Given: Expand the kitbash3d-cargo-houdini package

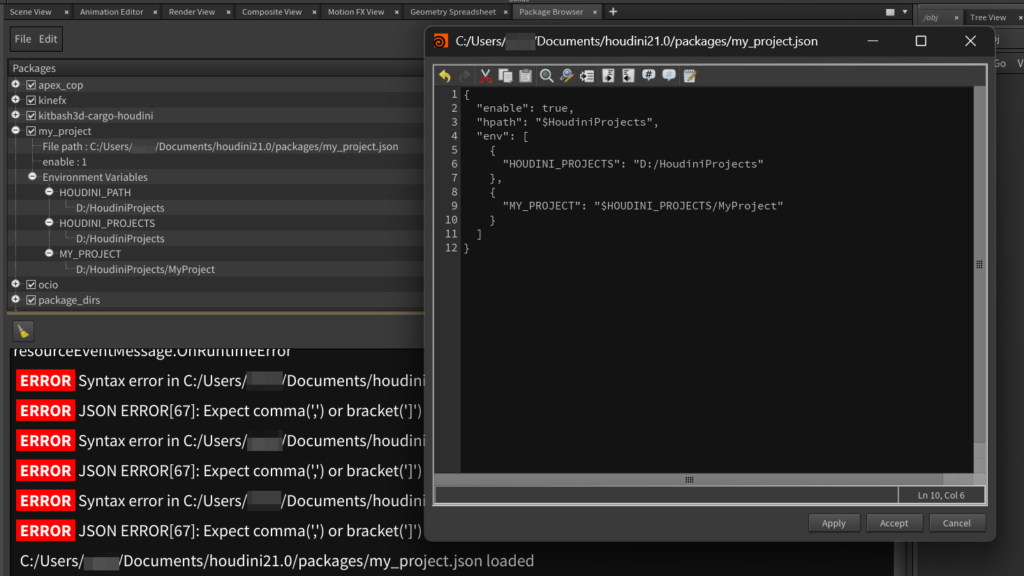Looking at the screenshot, I should [16, 116].
